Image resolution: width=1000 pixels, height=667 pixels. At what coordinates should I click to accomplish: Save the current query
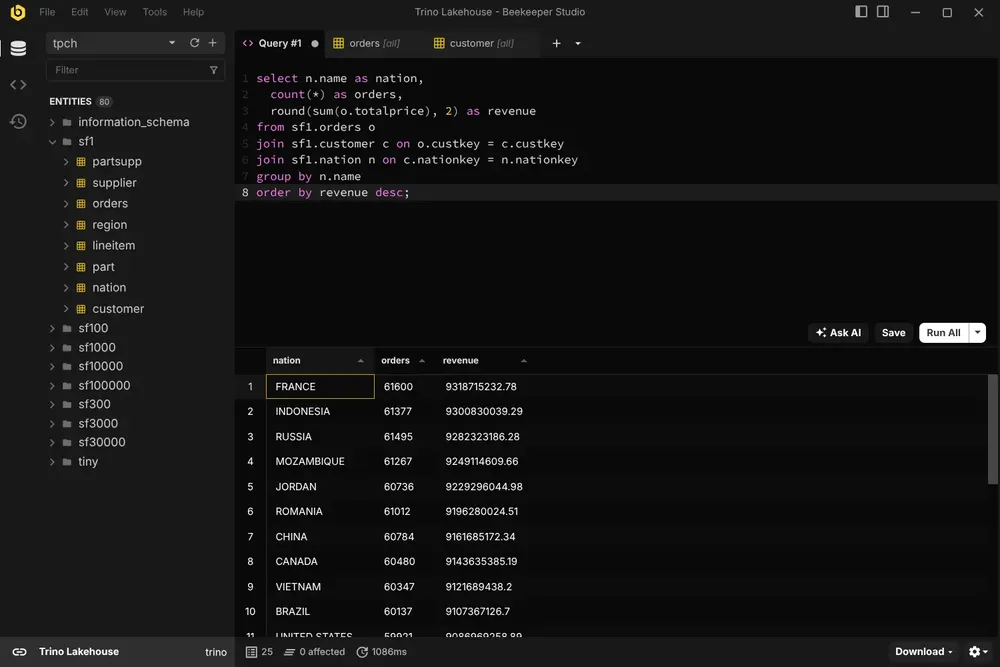[x=893, y=332]
